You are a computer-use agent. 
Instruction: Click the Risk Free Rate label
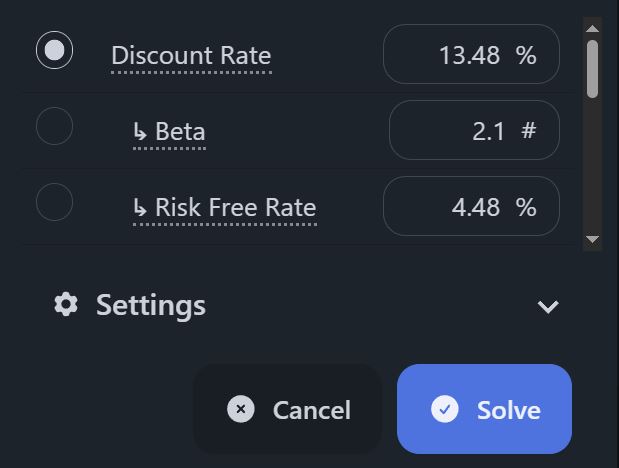[x=236, y=207]
